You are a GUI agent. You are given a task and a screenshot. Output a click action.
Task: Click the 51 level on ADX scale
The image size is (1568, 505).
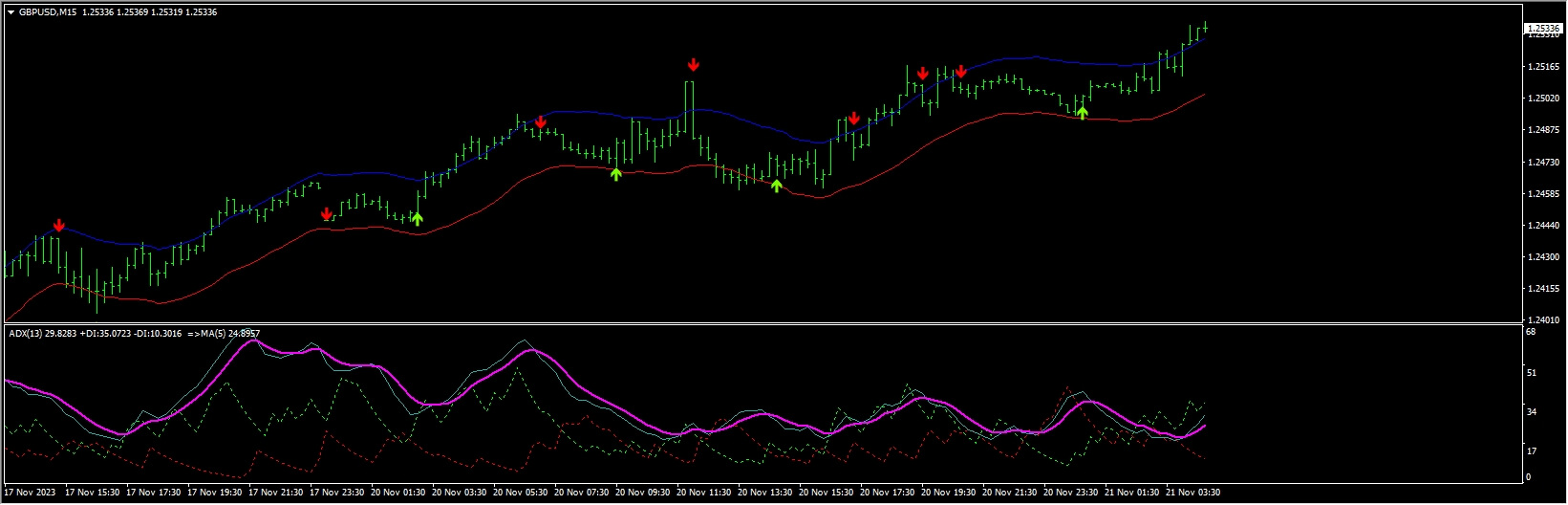[1531, 373]
